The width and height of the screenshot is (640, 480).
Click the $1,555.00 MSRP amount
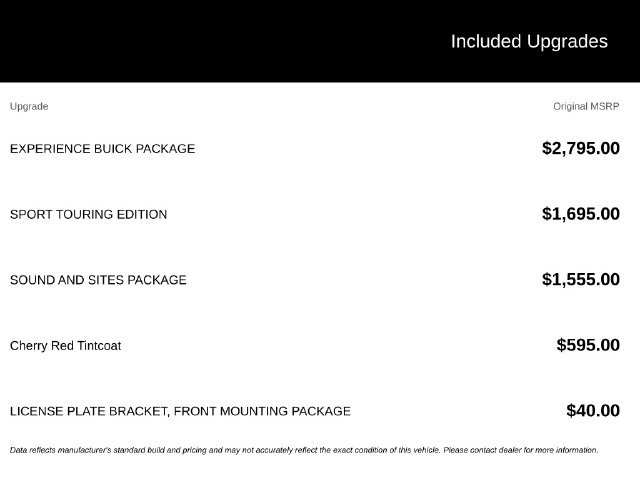pyautogui.click(x=581, y=280)
